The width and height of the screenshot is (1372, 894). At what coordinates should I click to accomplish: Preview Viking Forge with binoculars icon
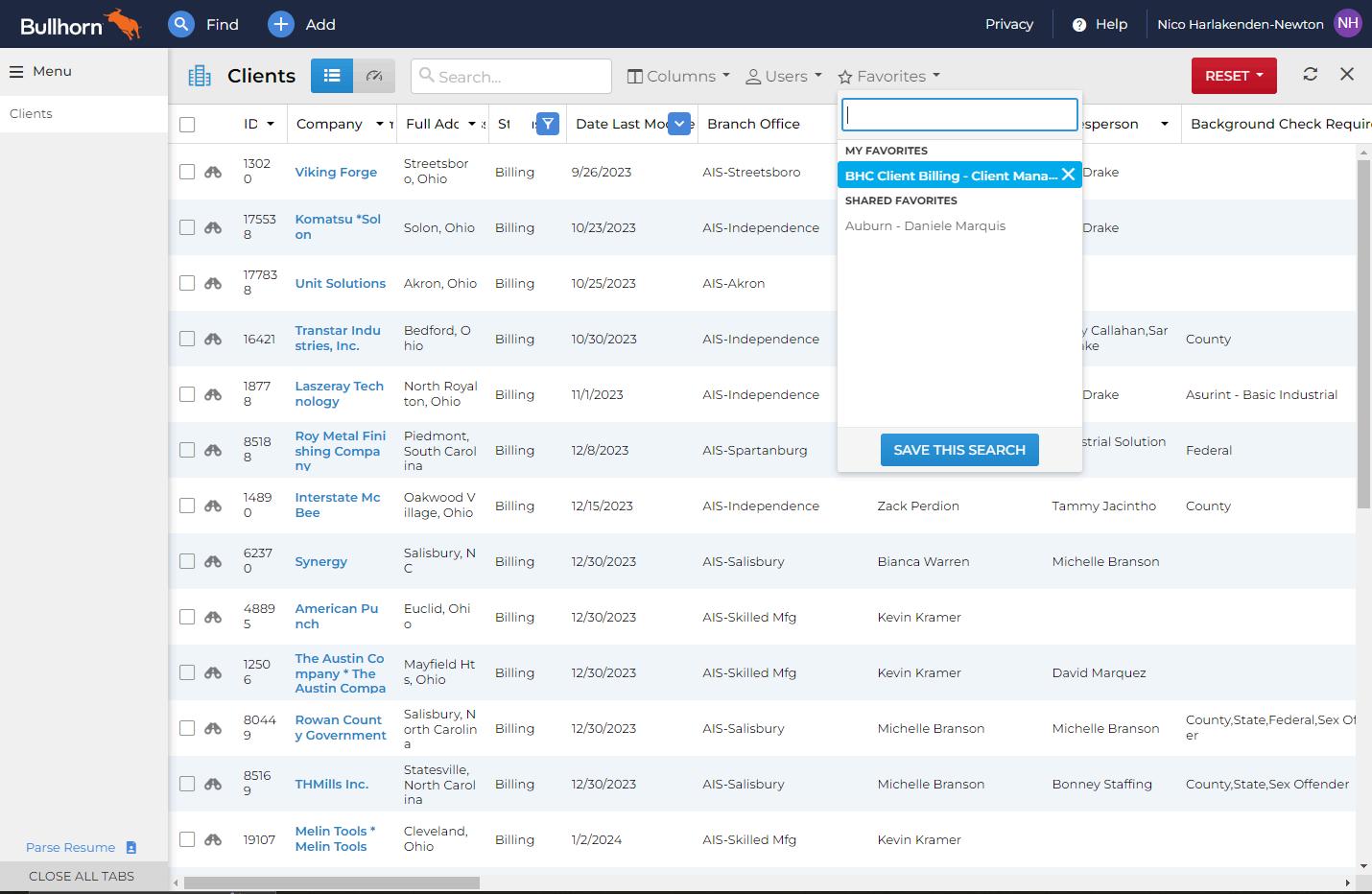coord(213,172)
